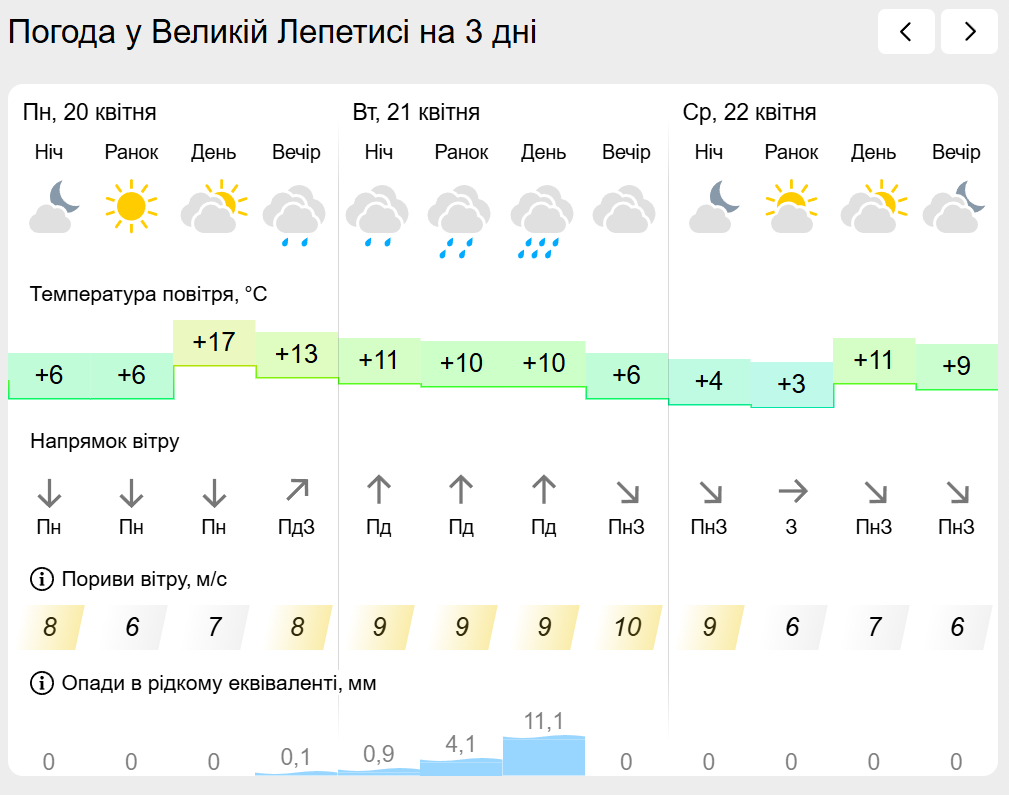Click Wednesday morning west wind arrow
Screen dimensions: 1009x795
point(792,491)
